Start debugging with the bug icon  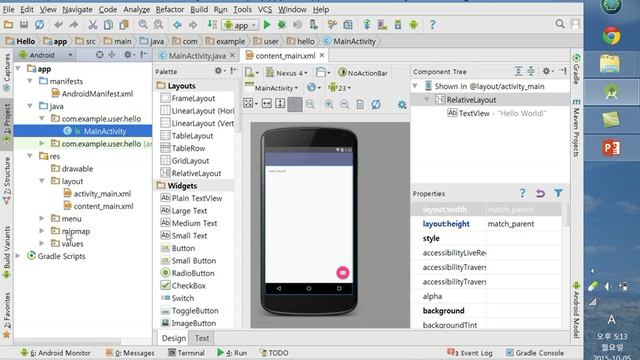click(282, 25)
